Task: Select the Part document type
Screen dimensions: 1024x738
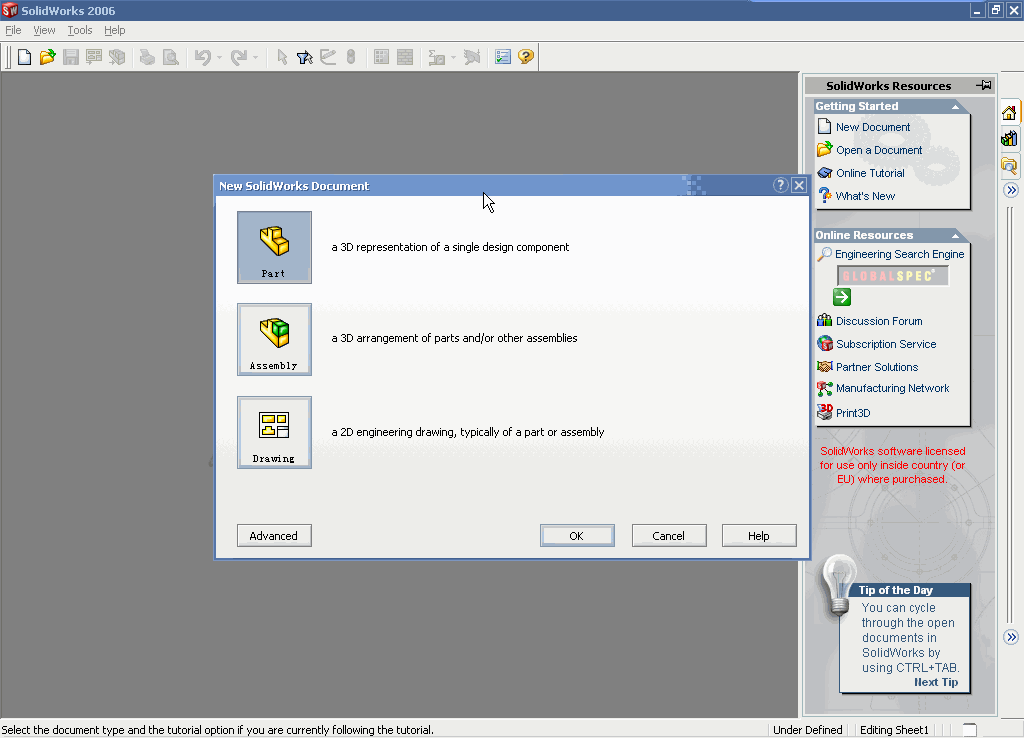Action: click(x=274, y=248)
